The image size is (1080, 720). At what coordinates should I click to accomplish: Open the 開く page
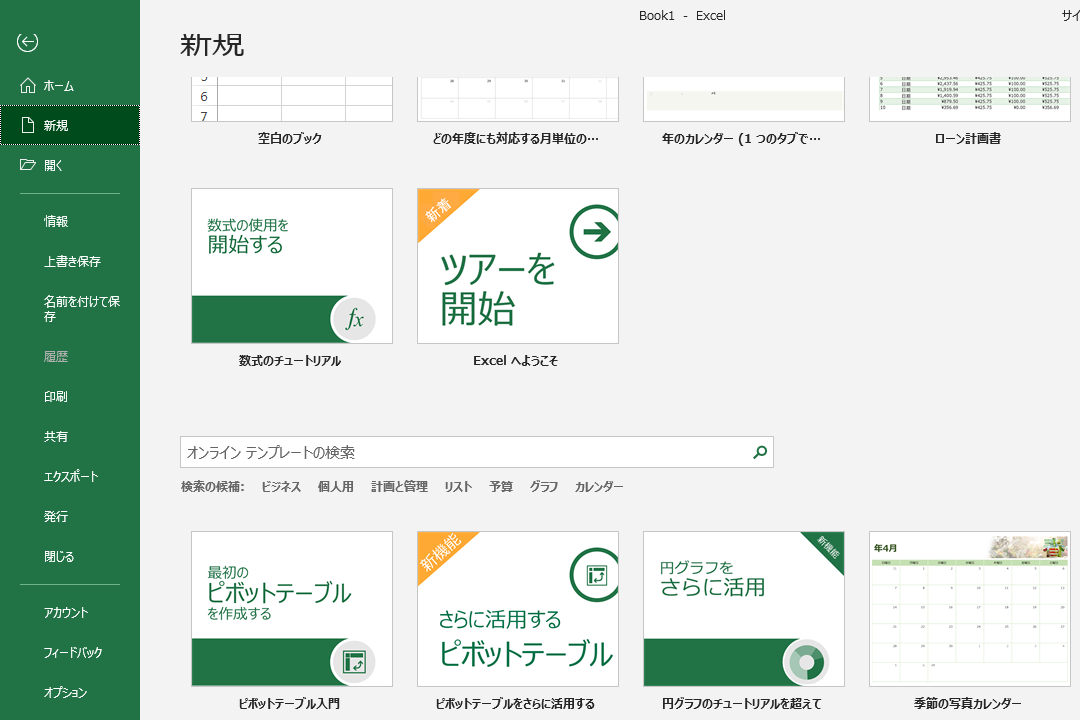click(x=70, y=165)
